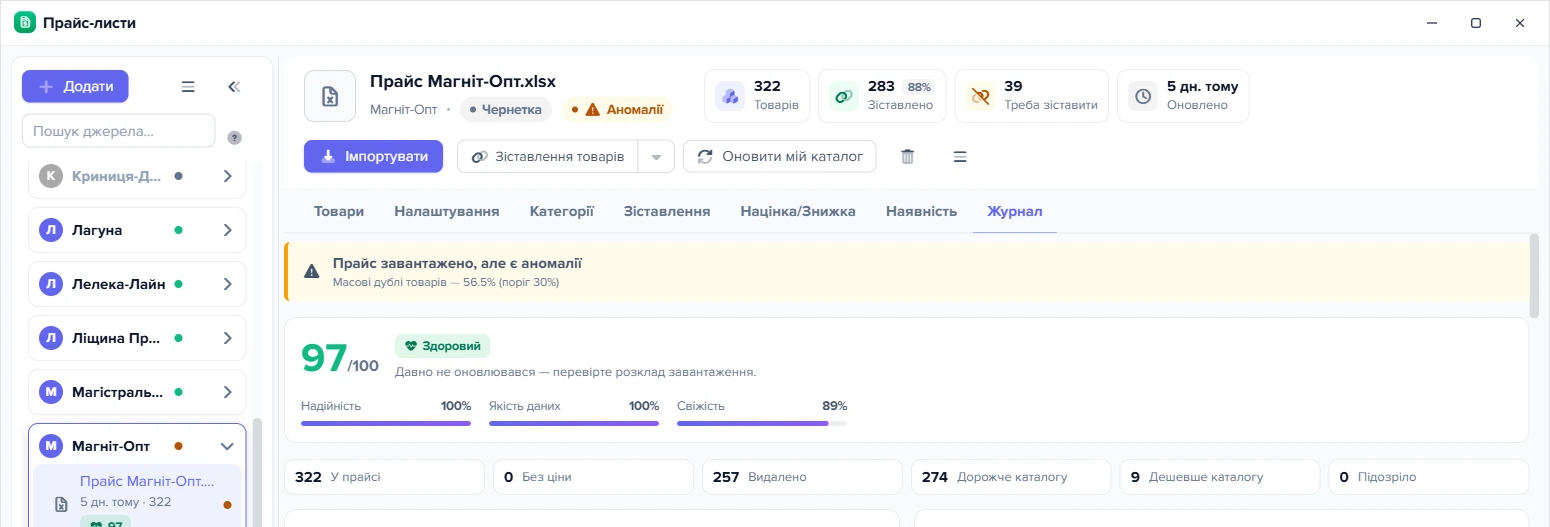
Task: Select the 0 Підозріло card
Action: pyautogui.click(x=1429, y=477)
